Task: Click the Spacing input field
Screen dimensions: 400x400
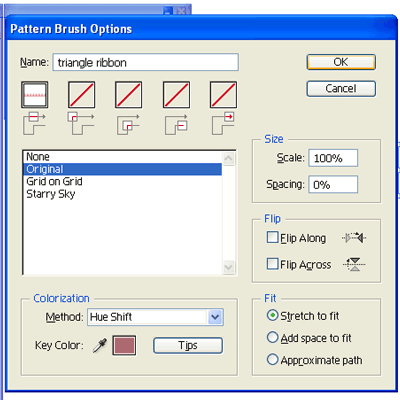Action: point(333,185)
